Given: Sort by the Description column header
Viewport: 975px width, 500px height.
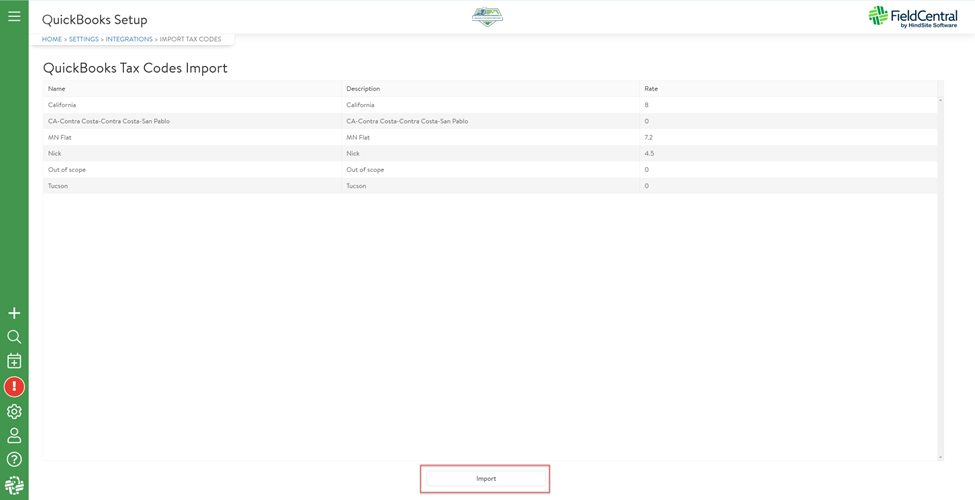Looking at the screenshot, I should pos(363,89).
